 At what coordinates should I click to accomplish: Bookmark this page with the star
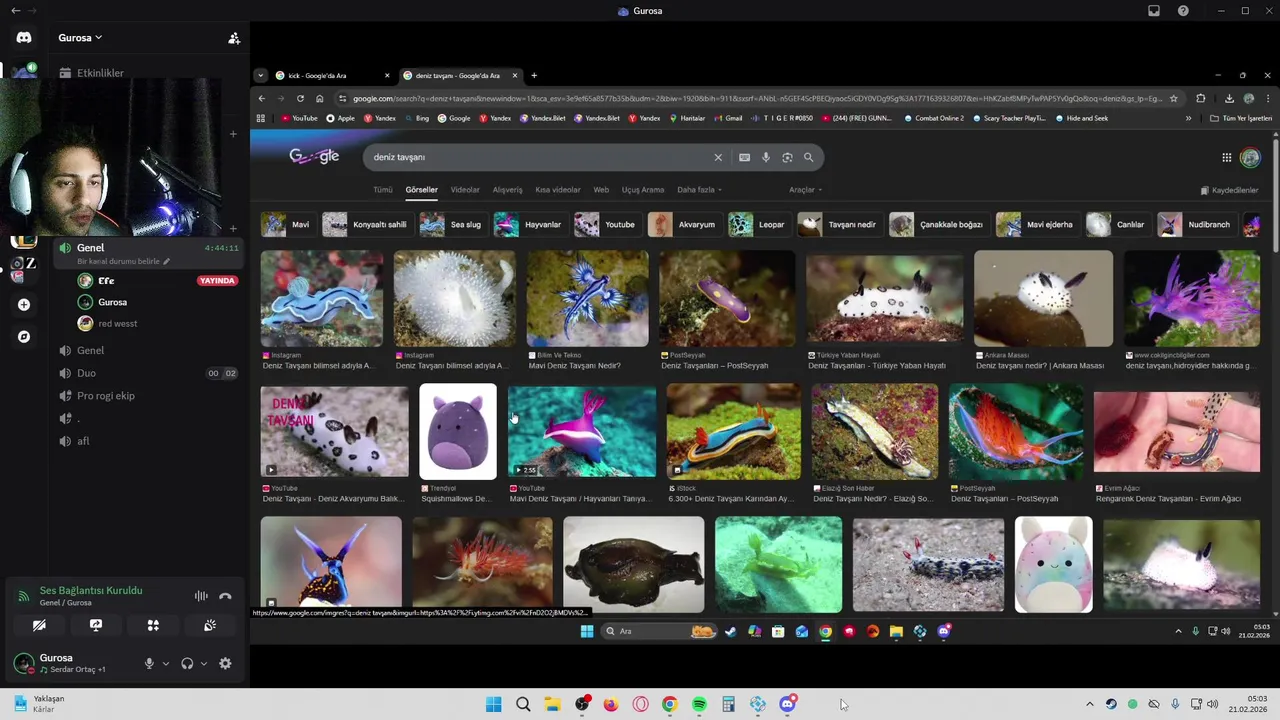(1174, 99)
